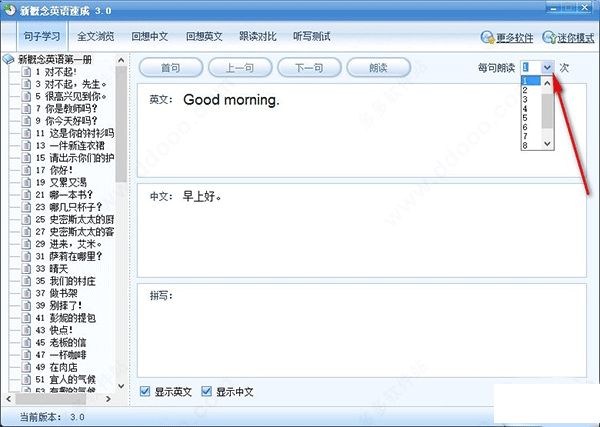The image size is (600, 427).
Task: Click the page icon for lesson 25
Action: click(x=26, y=220)
